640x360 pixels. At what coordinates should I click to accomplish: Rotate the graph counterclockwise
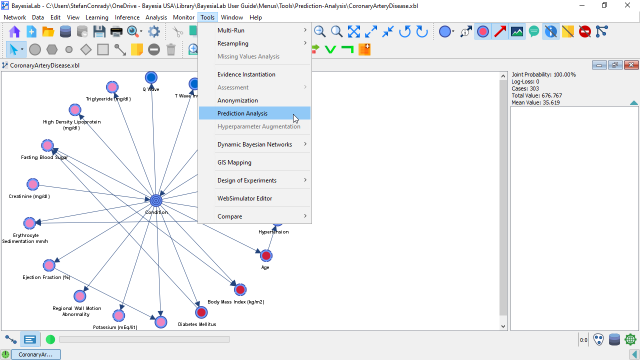(x=405, y=31)
